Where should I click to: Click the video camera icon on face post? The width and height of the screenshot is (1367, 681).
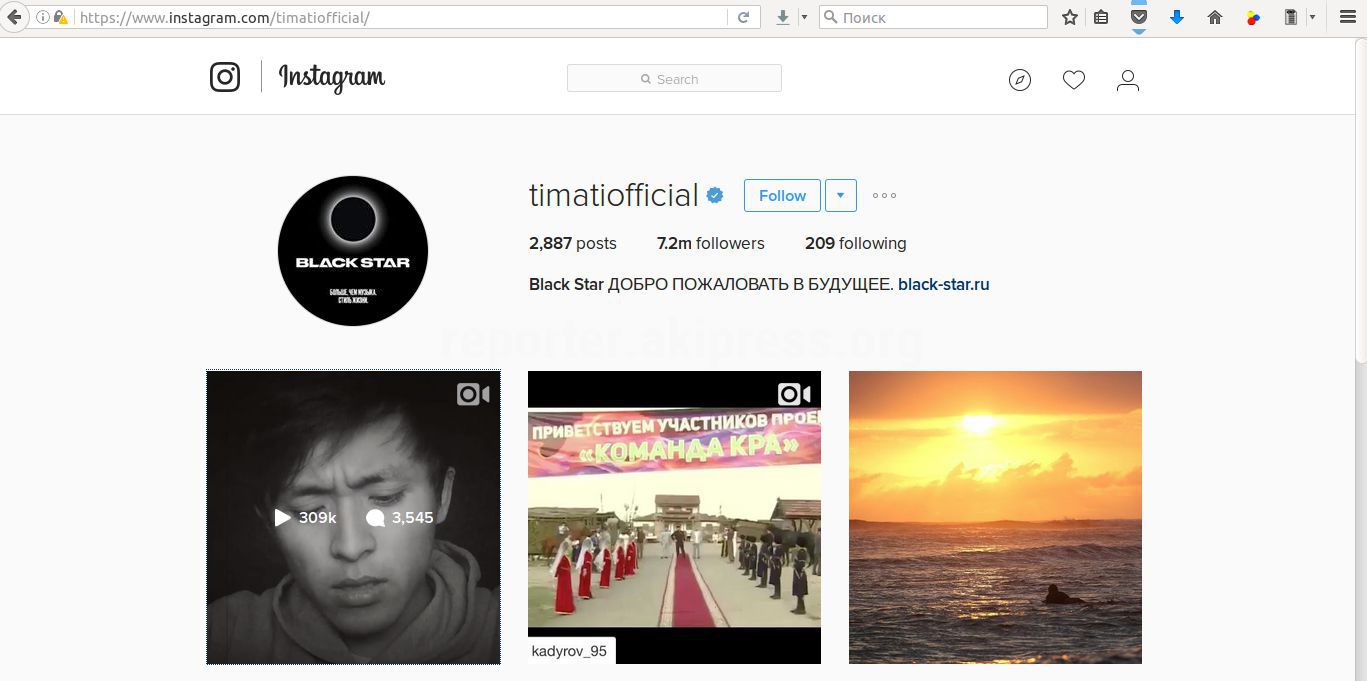point(473,394)
